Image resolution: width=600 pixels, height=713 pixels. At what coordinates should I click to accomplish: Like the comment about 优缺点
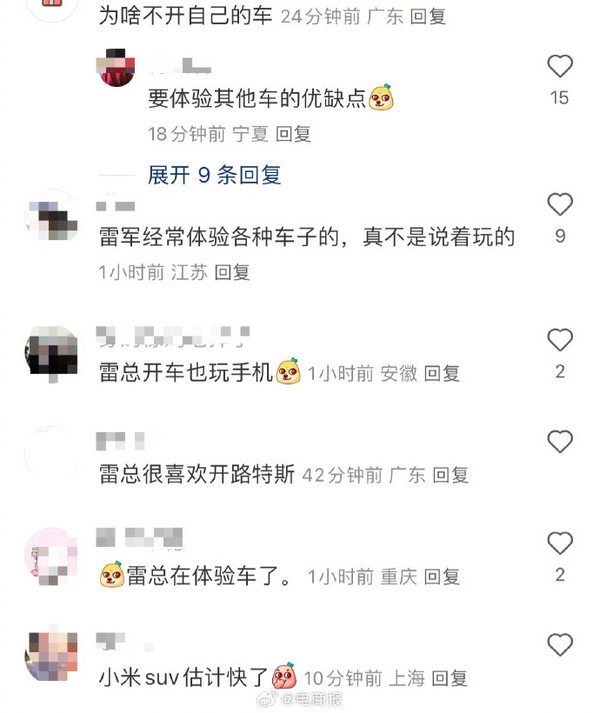pyautogui.click(x=560, y=66)
